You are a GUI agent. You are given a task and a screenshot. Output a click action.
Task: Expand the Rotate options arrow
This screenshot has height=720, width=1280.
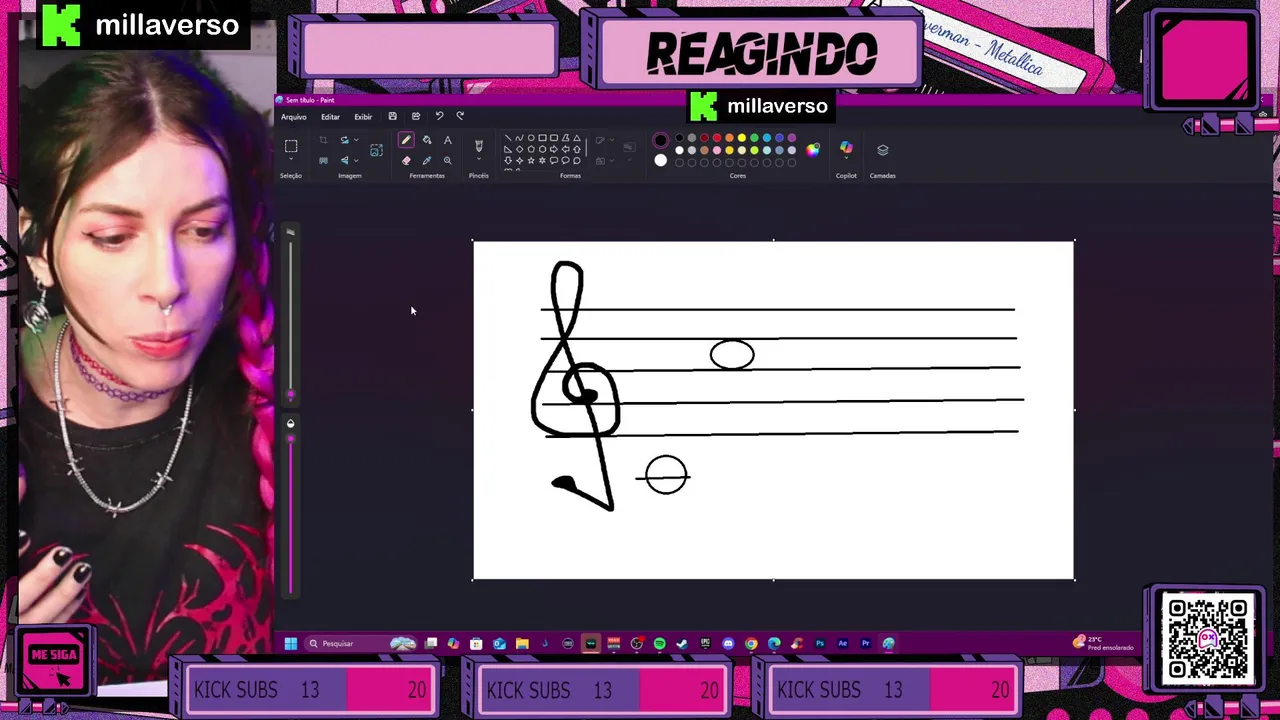(x=356, y=140)
